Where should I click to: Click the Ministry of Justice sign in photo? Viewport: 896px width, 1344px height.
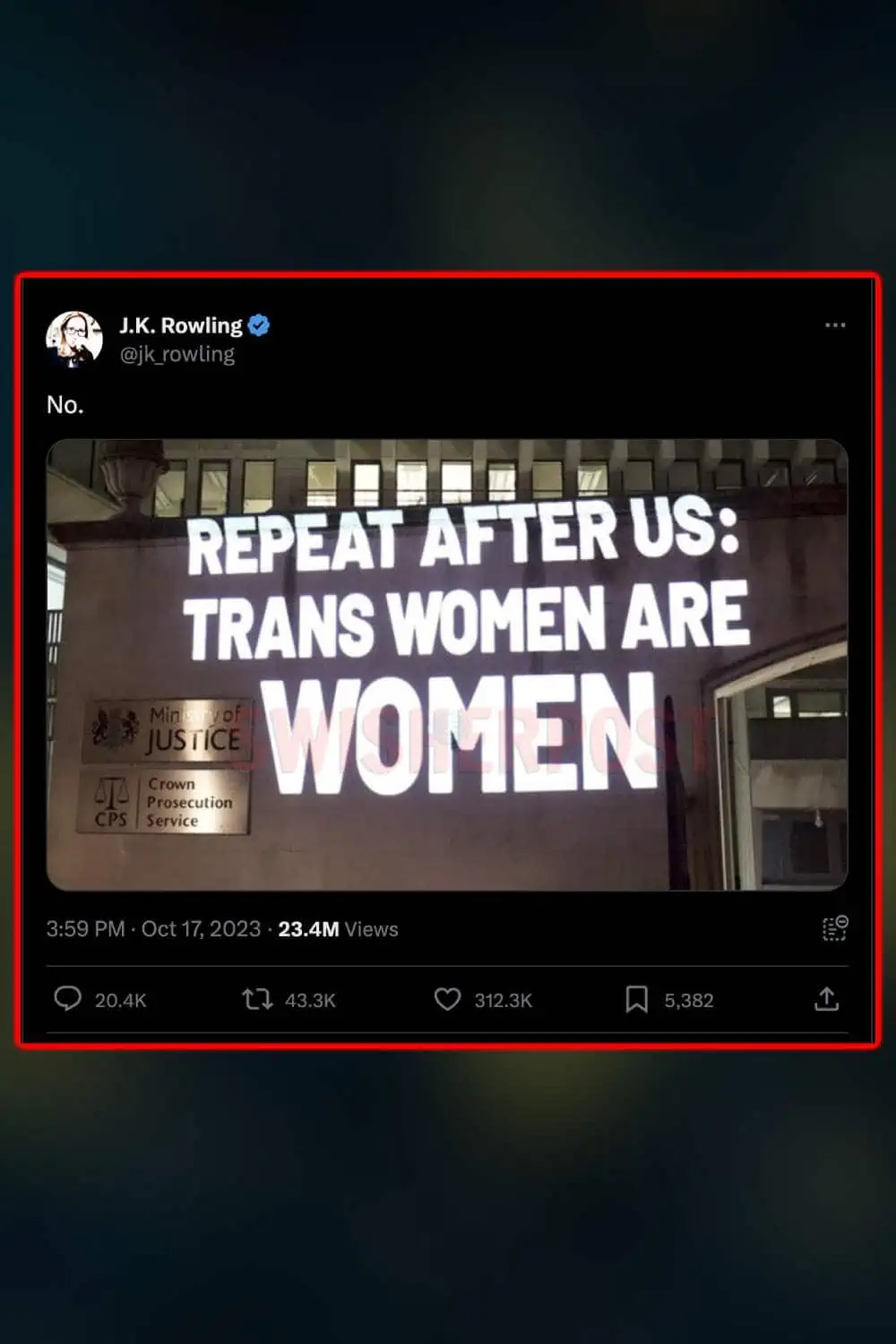(167, 730)
